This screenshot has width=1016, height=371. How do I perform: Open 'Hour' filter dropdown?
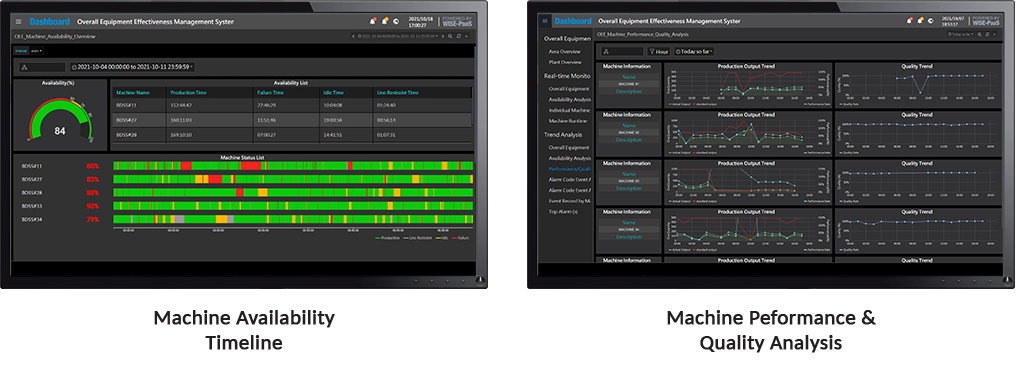658,51
